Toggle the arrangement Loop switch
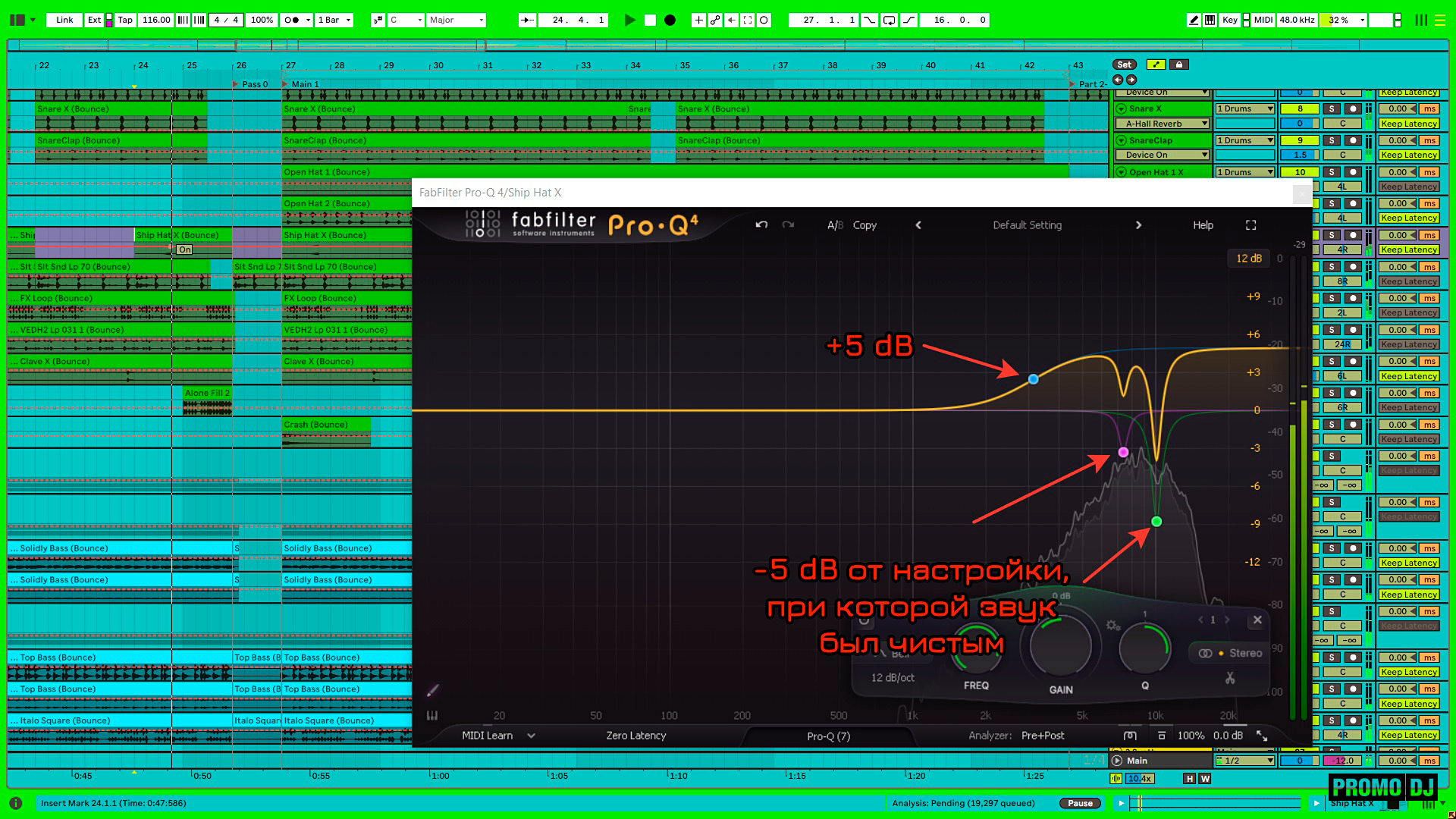The width and height of the screenshot is (1456, 819). point(889,20)
